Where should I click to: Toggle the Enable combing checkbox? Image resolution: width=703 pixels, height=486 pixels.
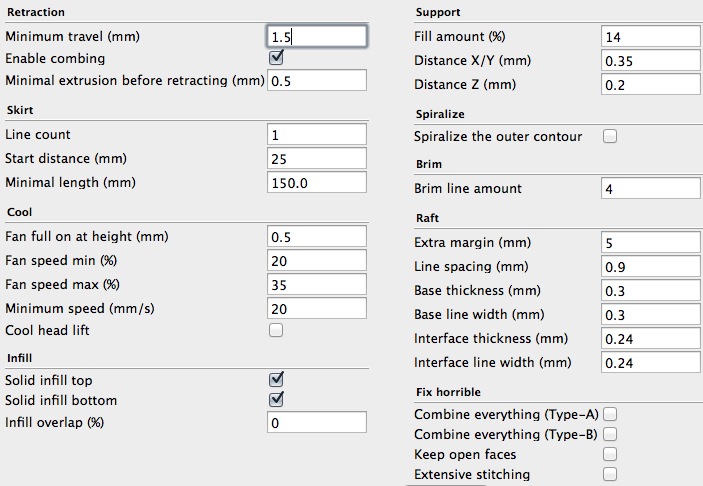(276, 59)
